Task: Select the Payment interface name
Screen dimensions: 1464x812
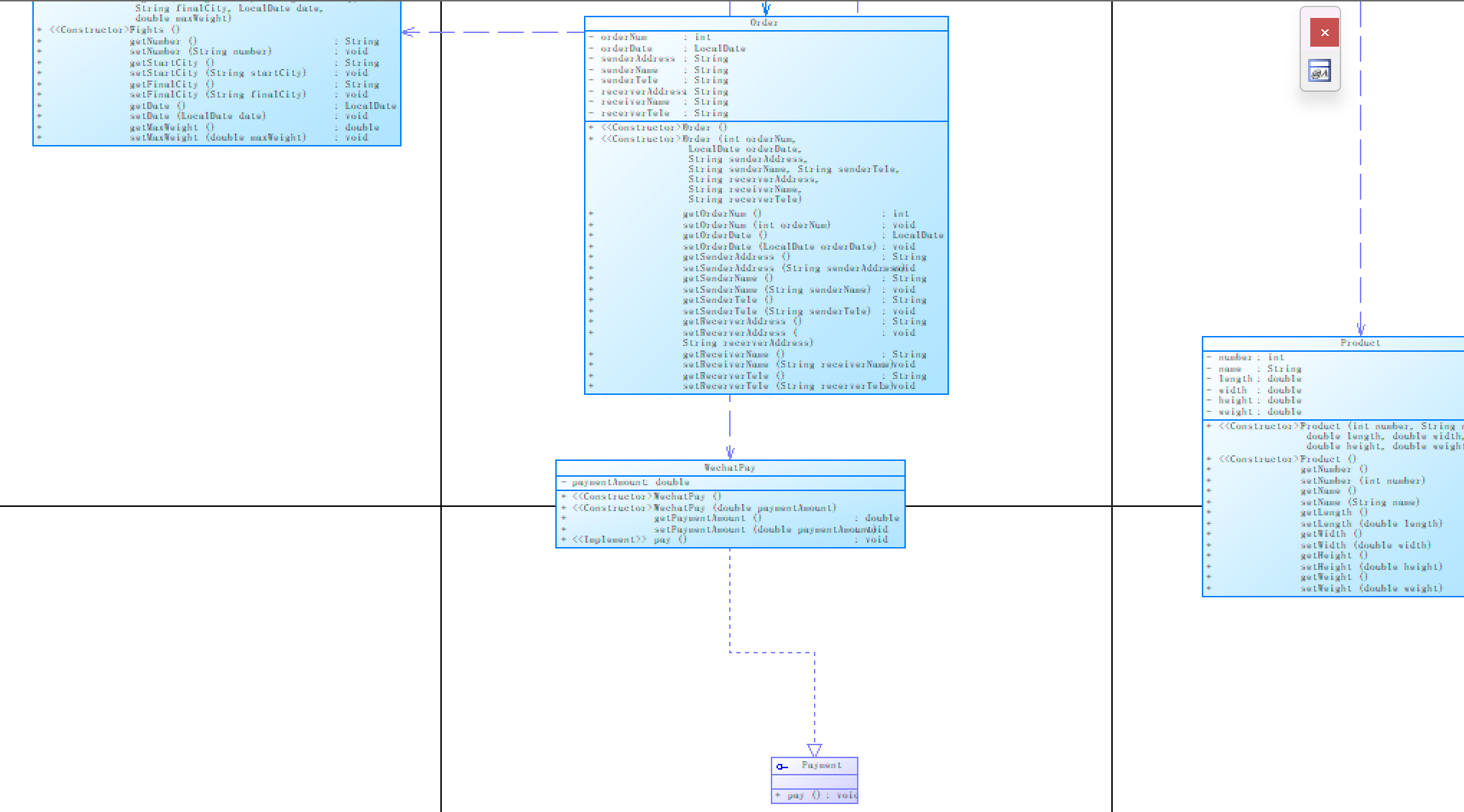Action: point(821,765)
